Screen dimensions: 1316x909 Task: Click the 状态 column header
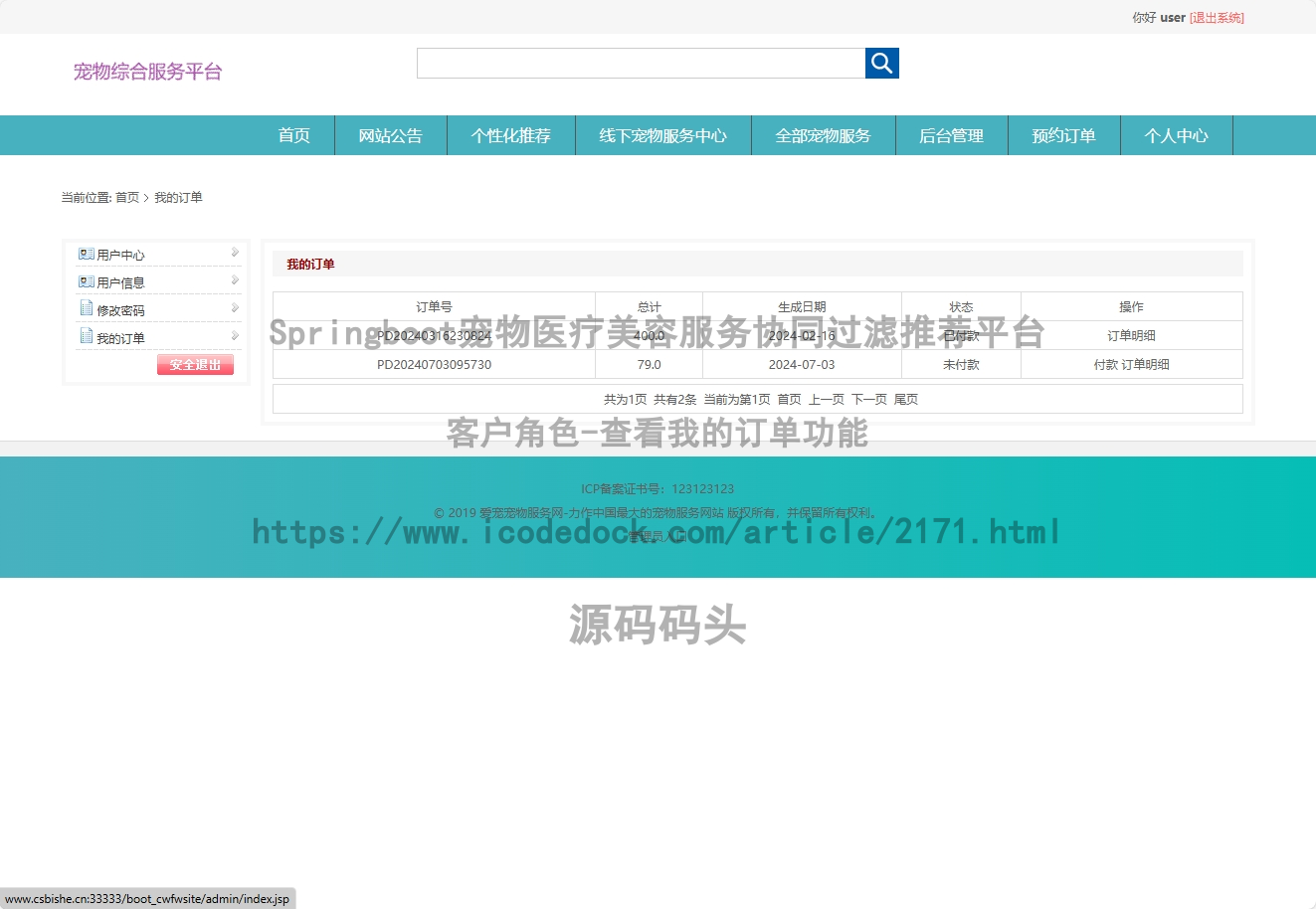(x=961, y=307)
